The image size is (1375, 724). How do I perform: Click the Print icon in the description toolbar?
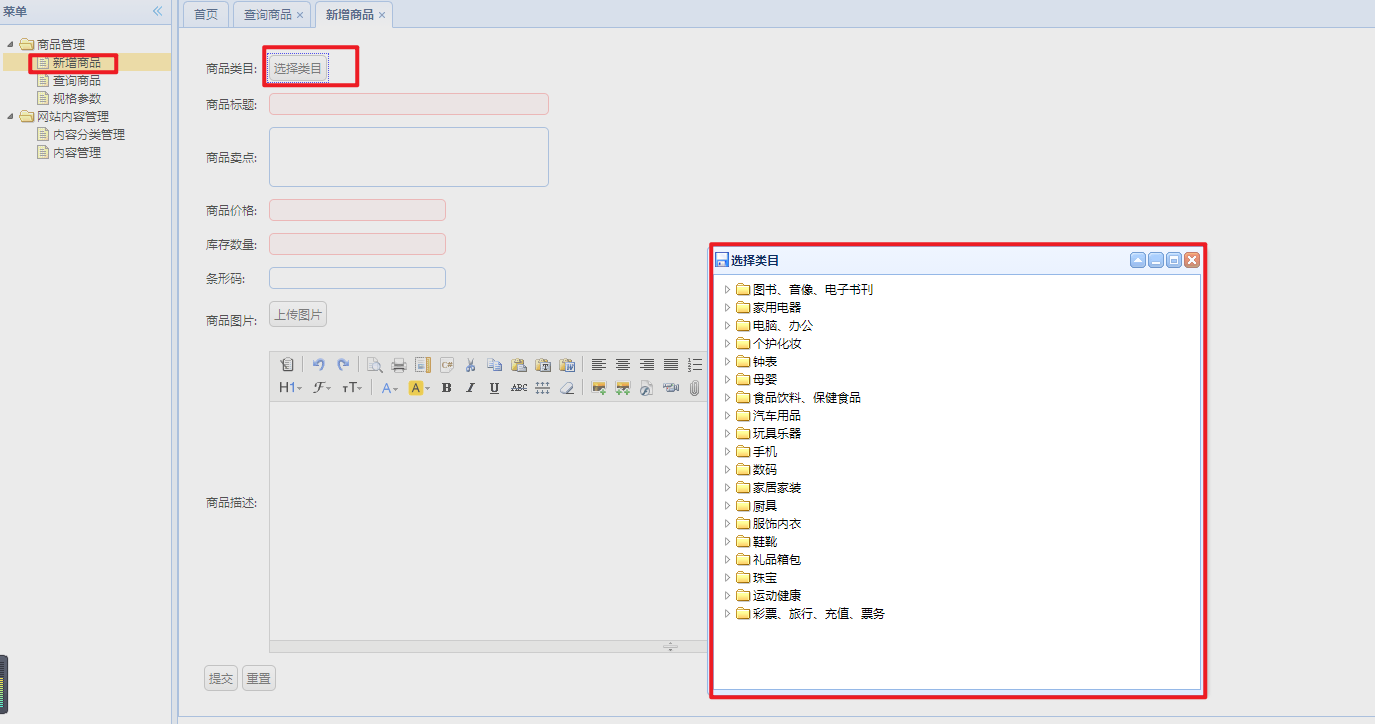pos(398,364)
